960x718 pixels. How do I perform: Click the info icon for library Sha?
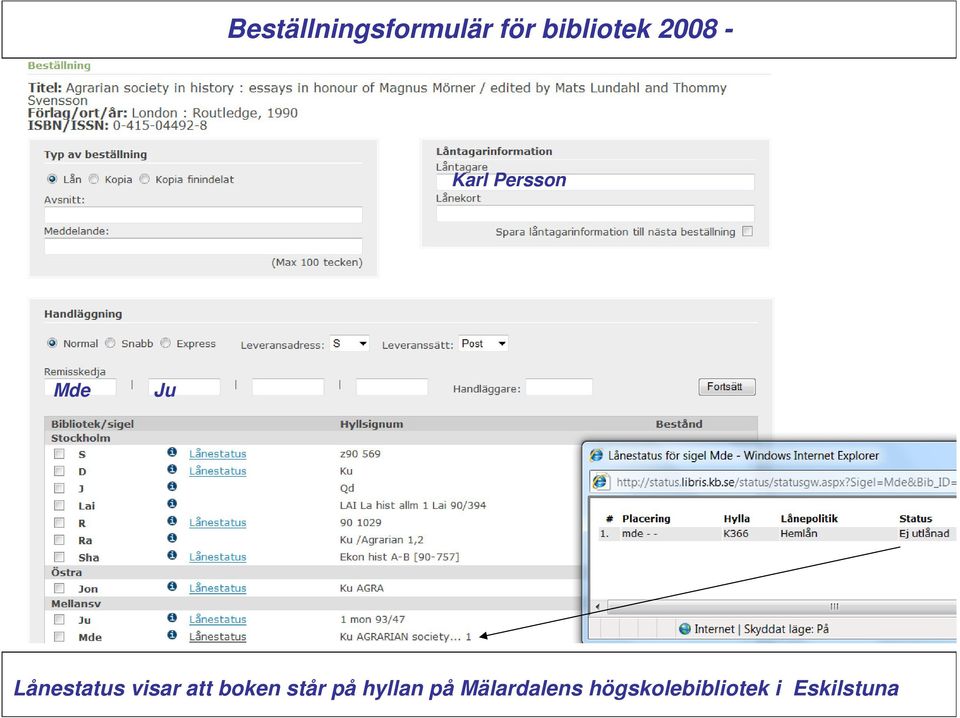pyautogui.click(x=172, y=555)
